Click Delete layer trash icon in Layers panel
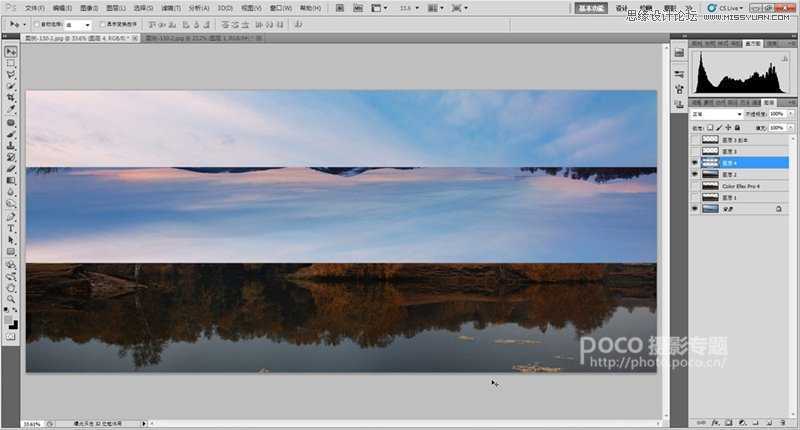Viewport: 800px width, 430px height. (783, 422)
